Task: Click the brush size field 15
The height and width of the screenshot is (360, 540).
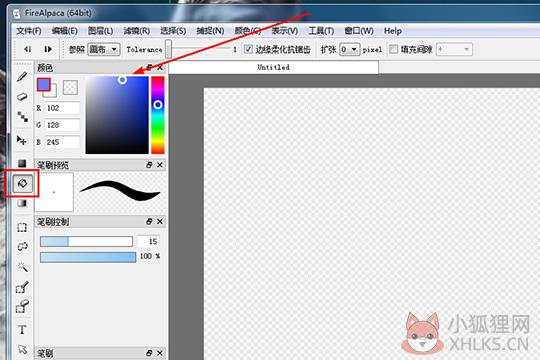Action: (x=148, y=241)
